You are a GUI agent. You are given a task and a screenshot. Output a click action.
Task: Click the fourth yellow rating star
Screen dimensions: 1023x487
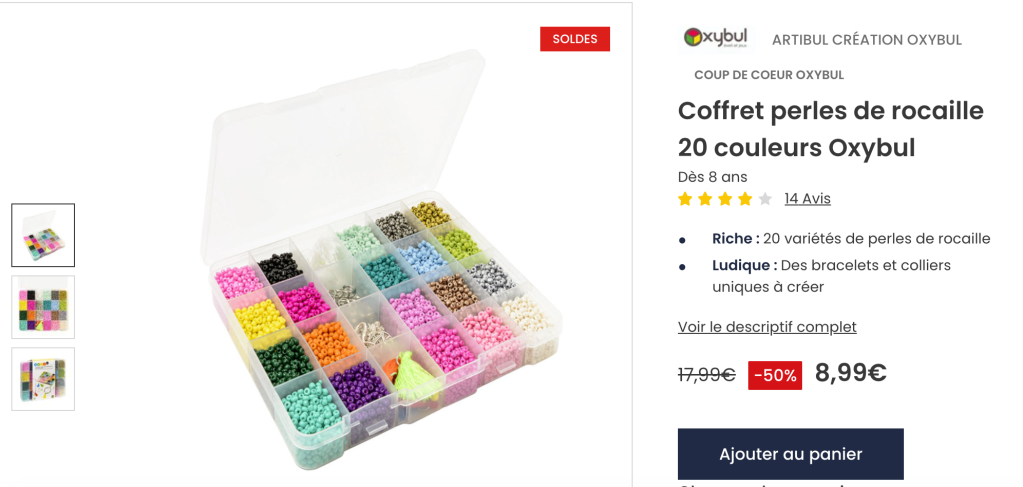pos(745,199)
